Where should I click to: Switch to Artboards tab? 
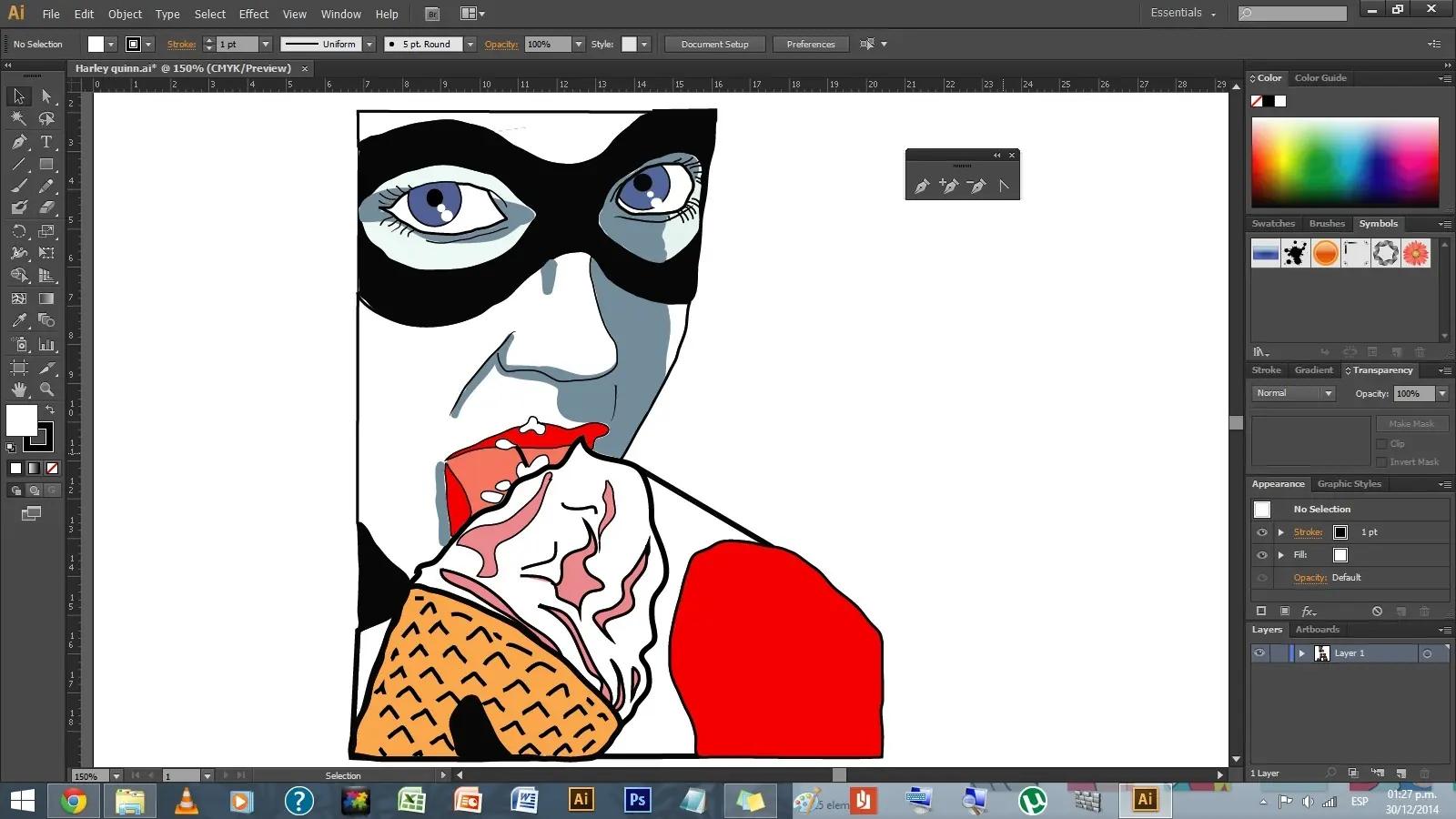tap(1317, 630)
